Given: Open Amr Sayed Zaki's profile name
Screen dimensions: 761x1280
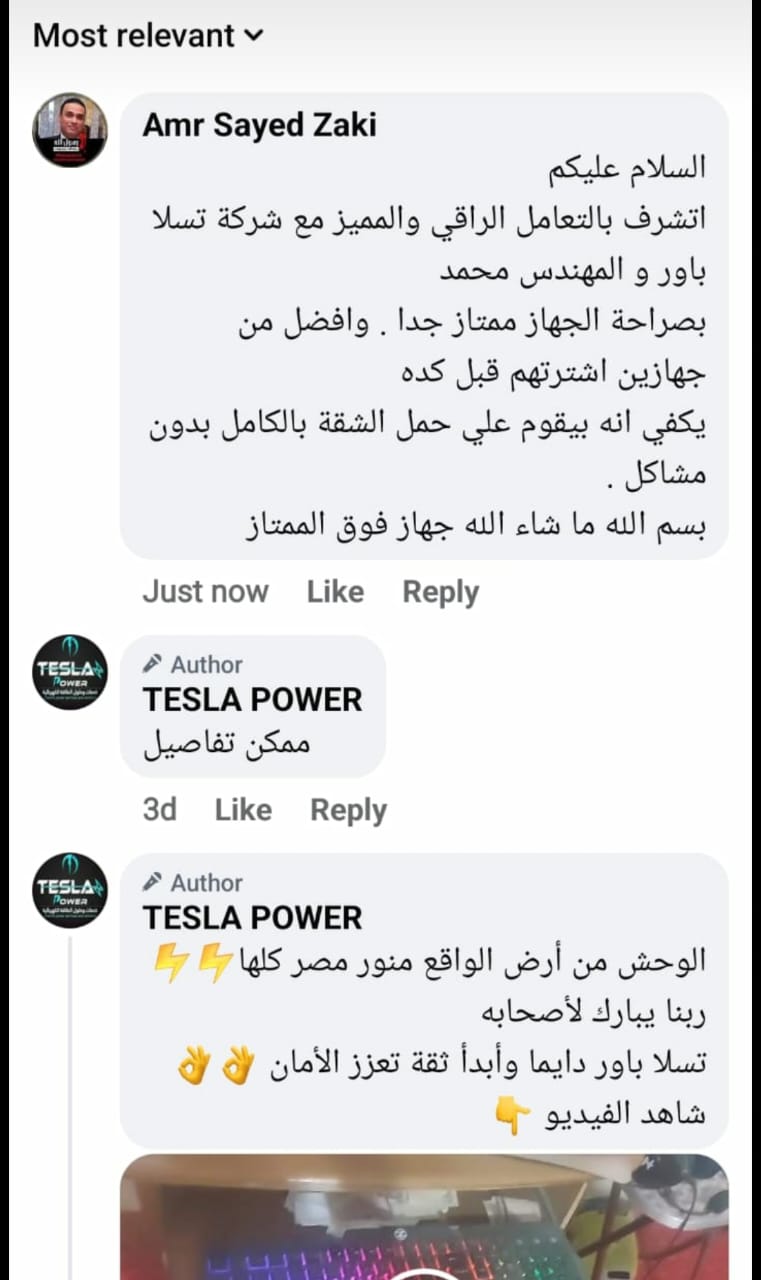Looking at the screenshot, I should pos(259,124).
